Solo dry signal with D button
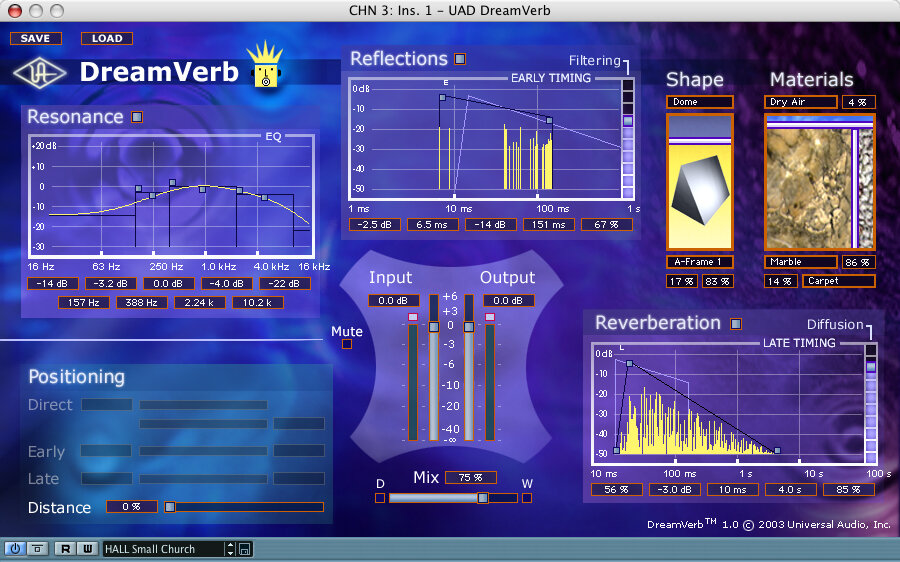The height and width of the screenshot is (562, 900). point(380,498)
